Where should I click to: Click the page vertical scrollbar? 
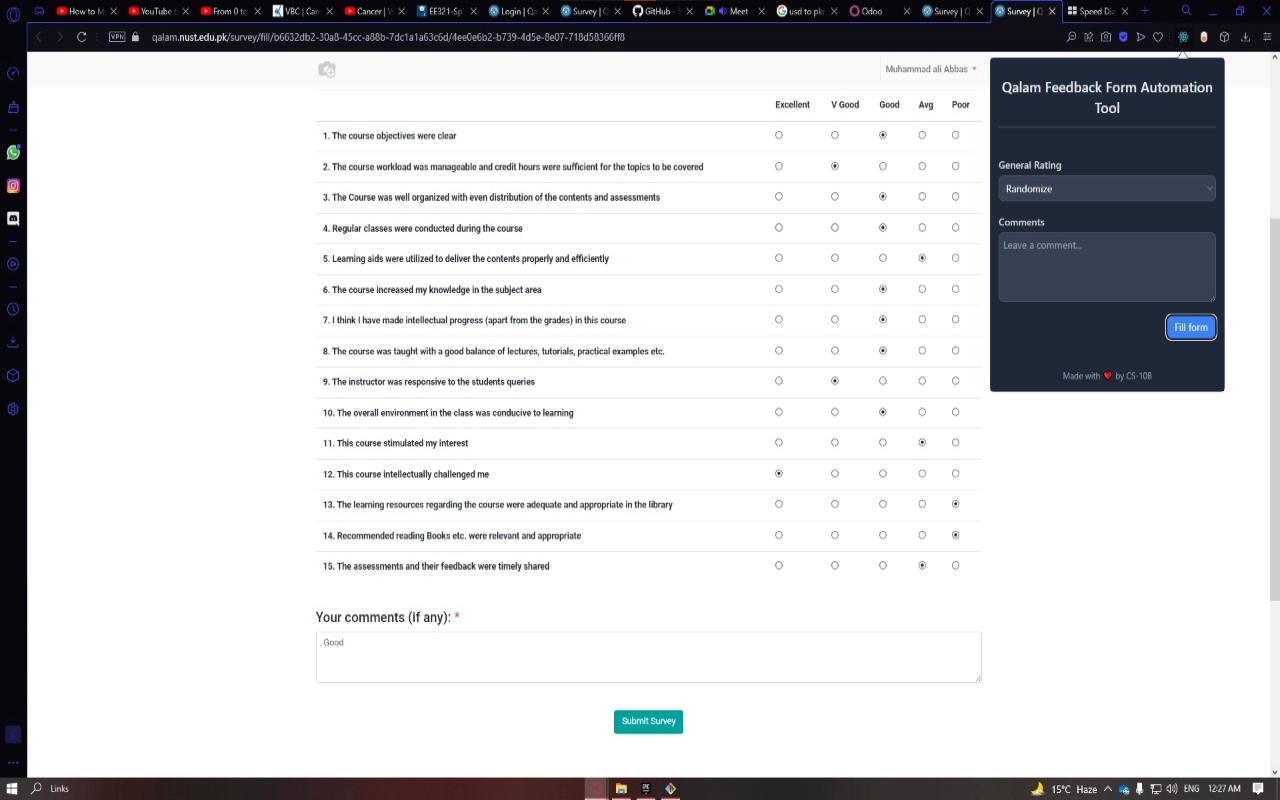pos(1274,410)
